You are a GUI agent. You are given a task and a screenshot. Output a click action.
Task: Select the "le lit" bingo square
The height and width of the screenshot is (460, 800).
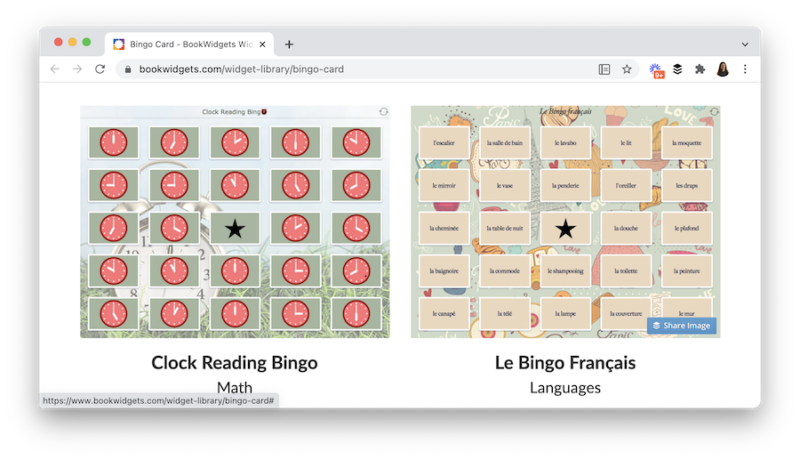pyautogui.click(x=626, y=143)
